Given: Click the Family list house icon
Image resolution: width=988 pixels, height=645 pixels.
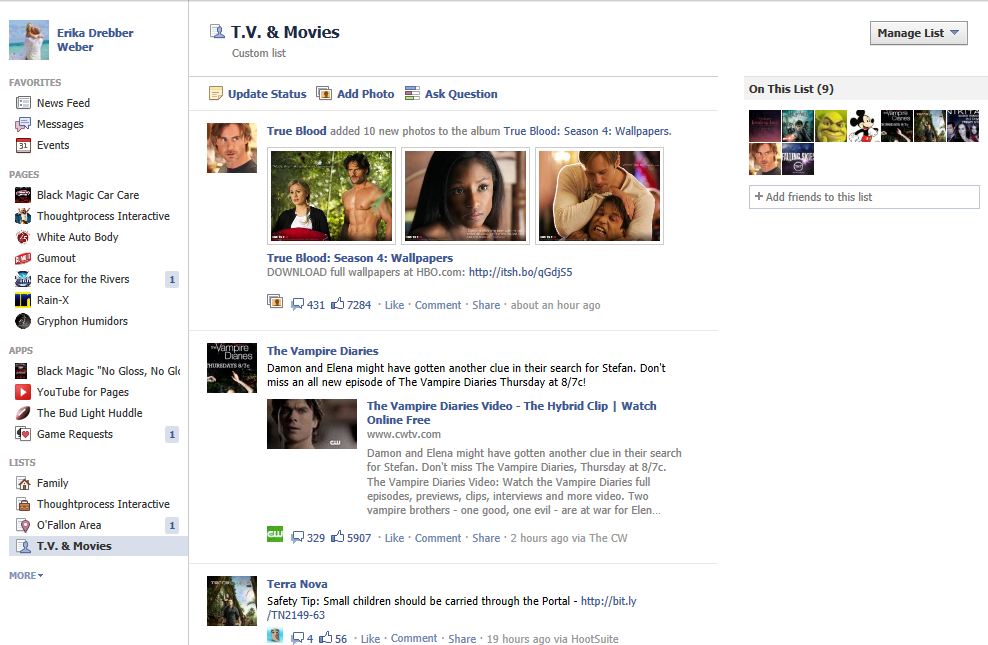Looking at the screenshot, I should [x=23, y=483].
